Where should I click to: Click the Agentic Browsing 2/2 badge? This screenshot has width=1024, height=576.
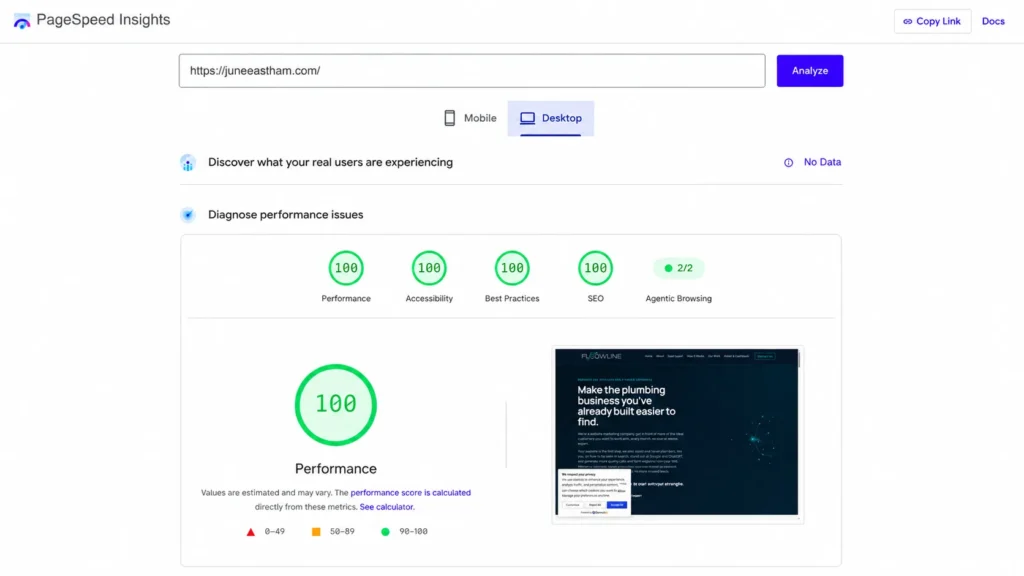coord(678,268)
